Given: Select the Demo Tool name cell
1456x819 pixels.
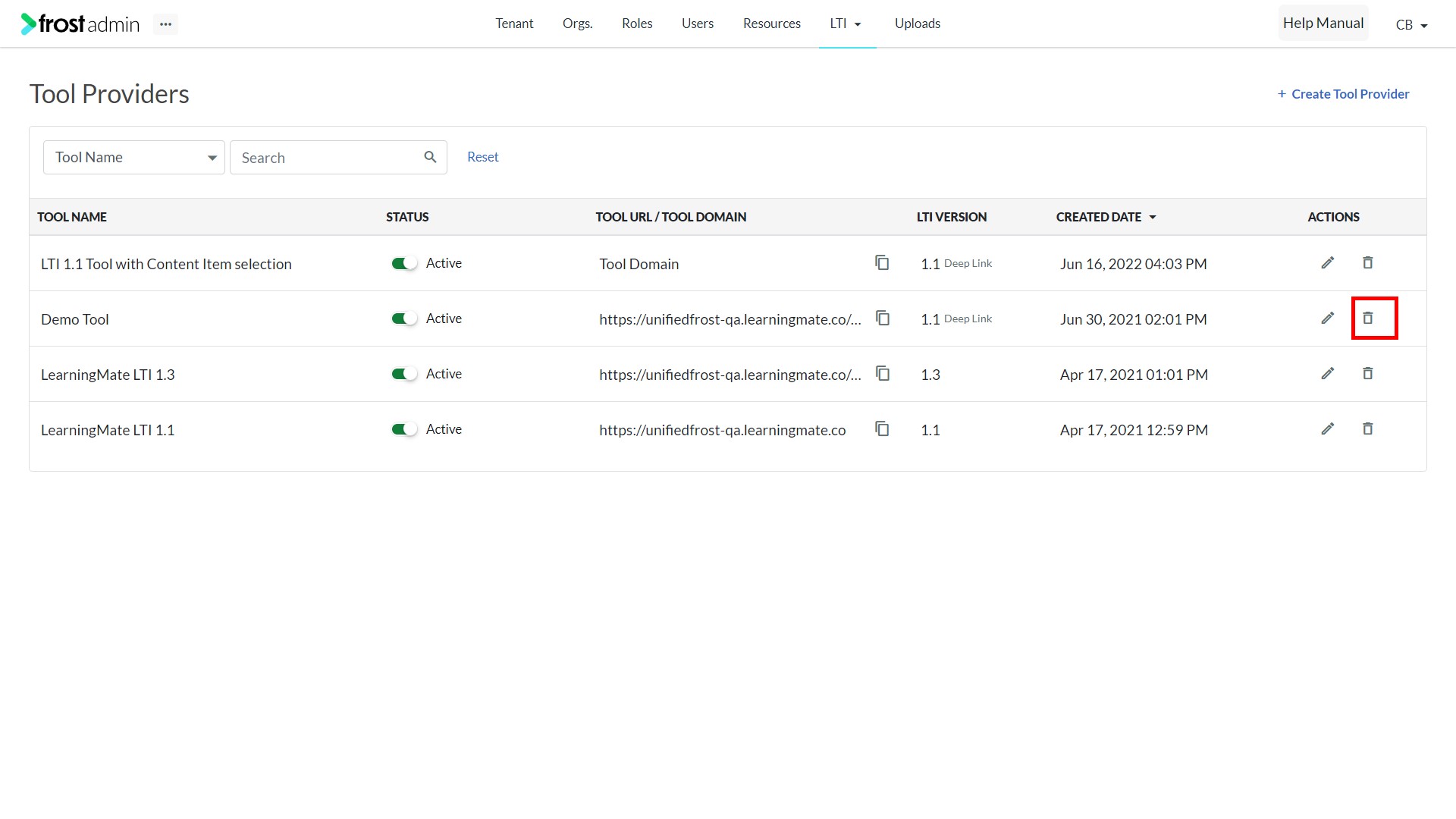Looking at the screenshot, I should point(74,319).
